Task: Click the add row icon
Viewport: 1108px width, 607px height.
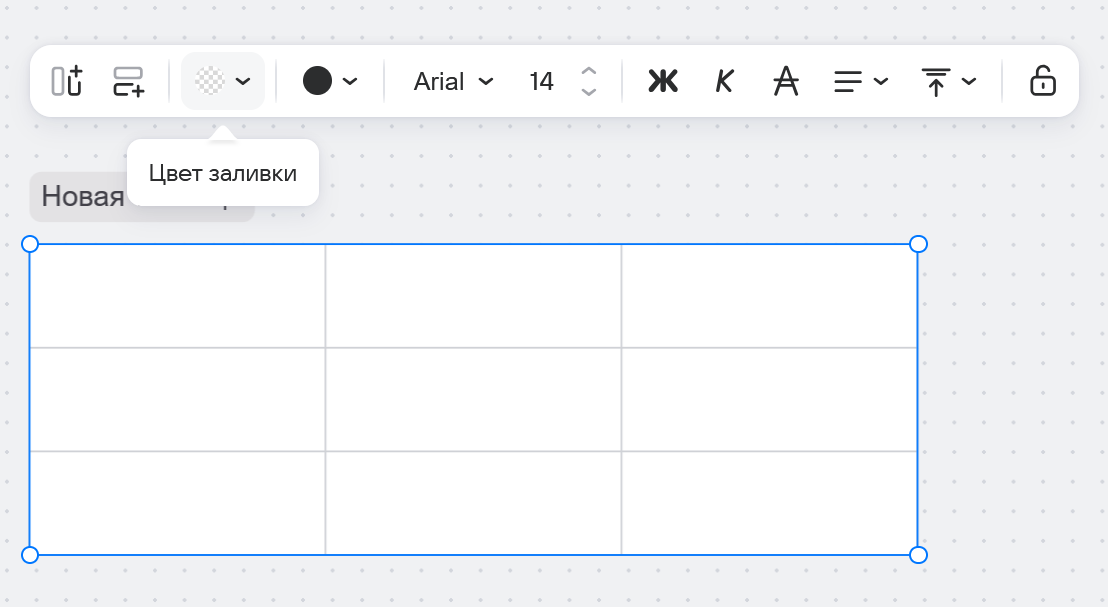Action: [128, 81]
